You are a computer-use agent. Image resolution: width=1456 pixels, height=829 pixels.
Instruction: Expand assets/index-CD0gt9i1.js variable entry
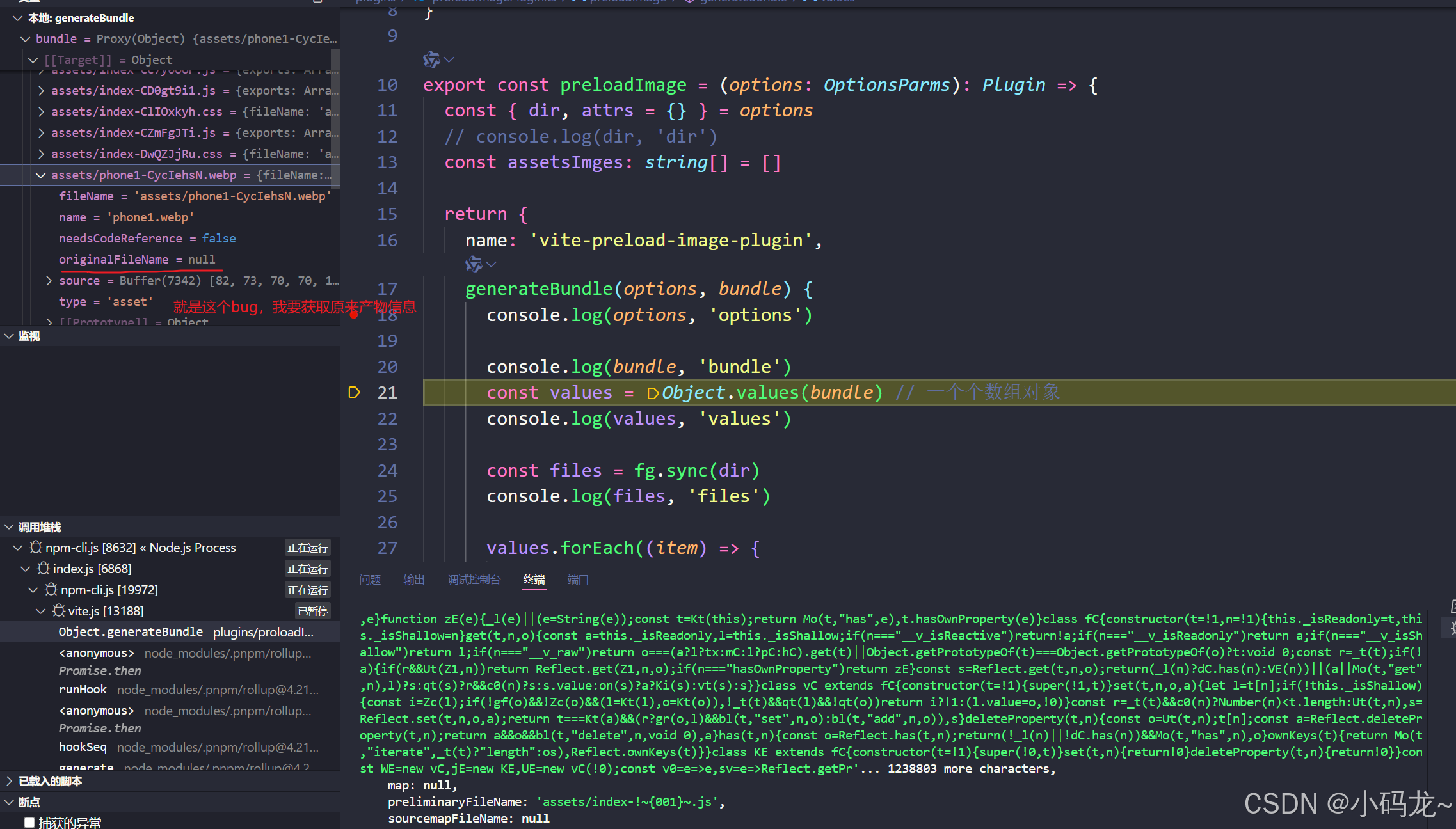click(x=41, y=90)
